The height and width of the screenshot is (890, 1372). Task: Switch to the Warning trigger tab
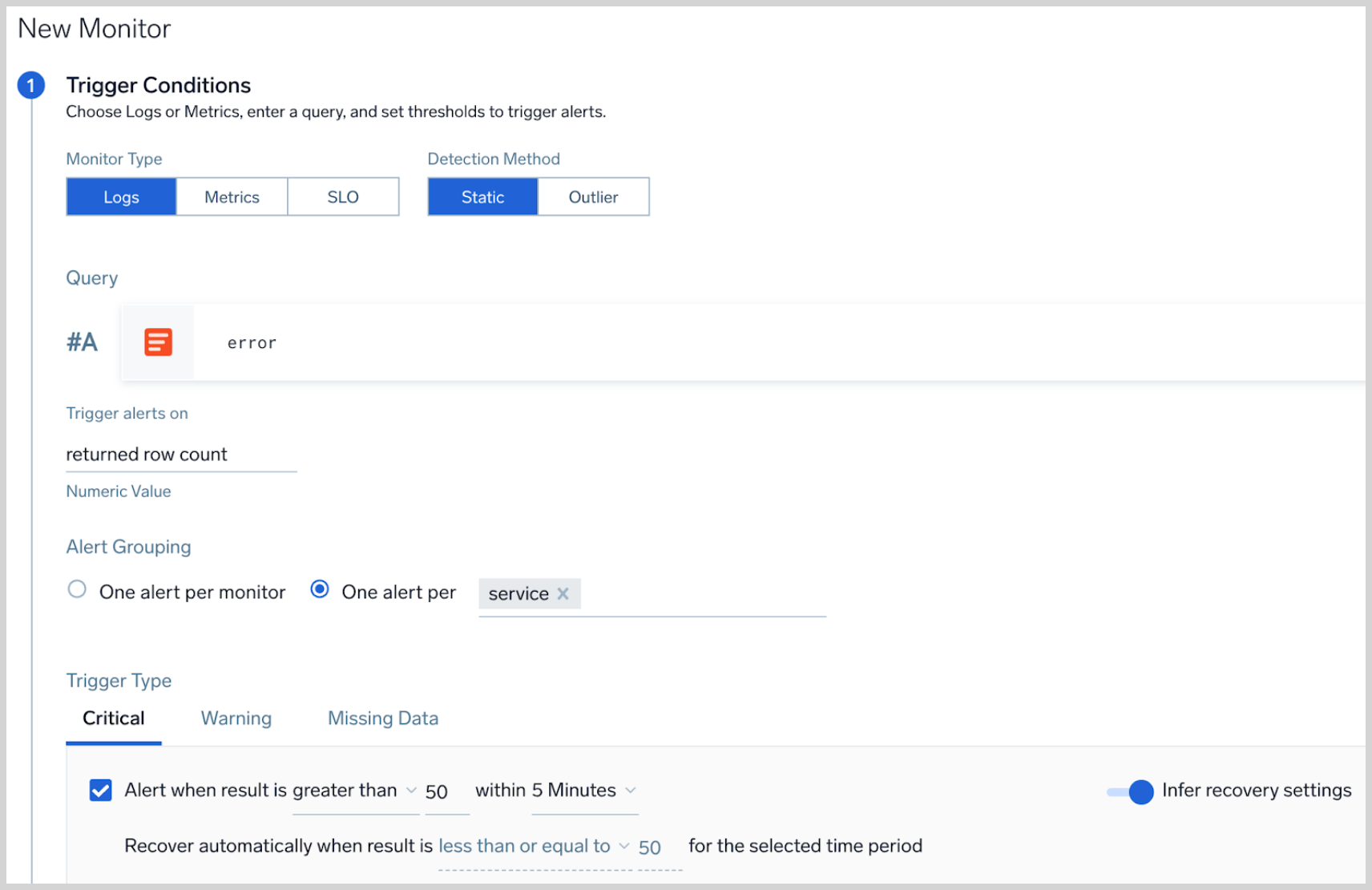(x=236, y=718)
